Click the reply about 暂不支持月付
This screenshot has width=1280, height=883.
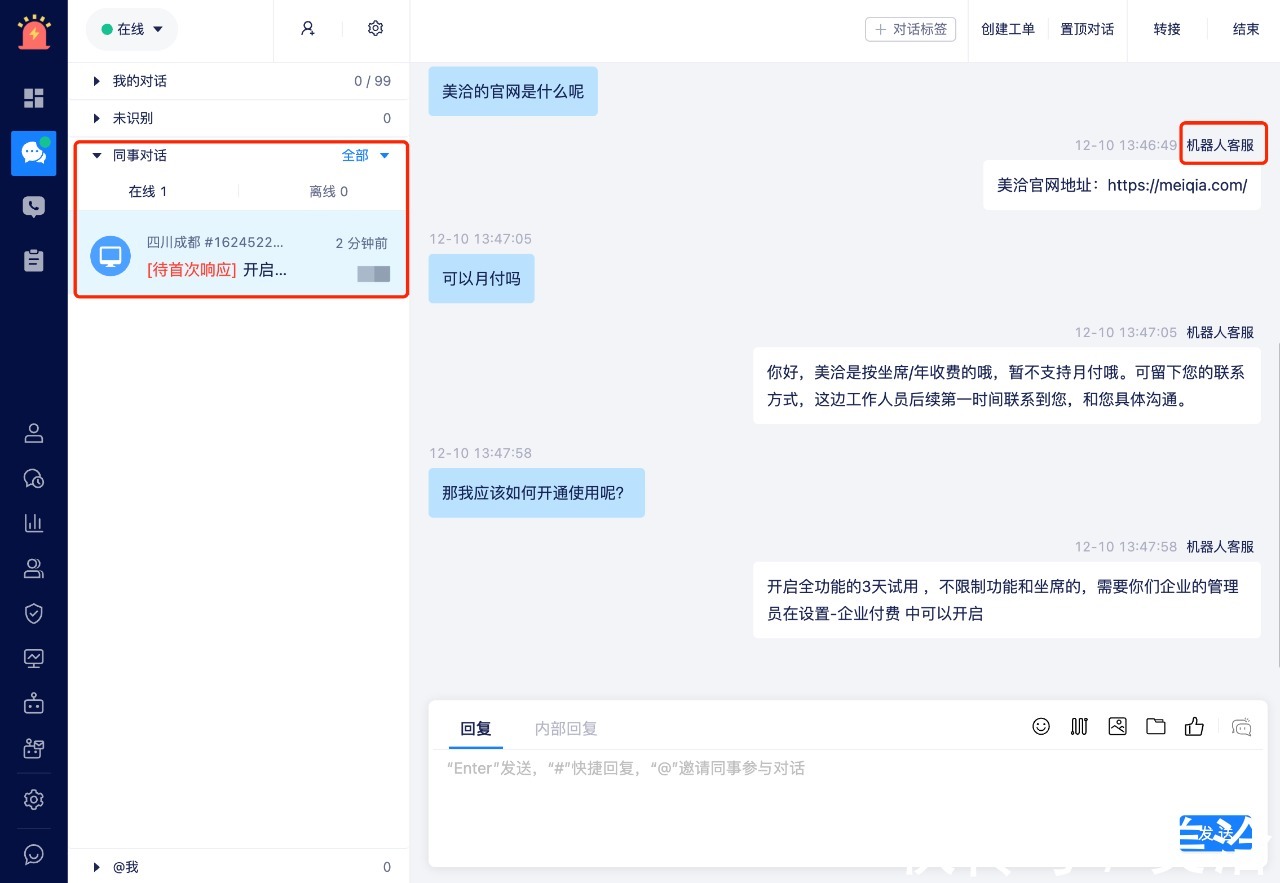pyautogui.click(x=1007, y=386)
